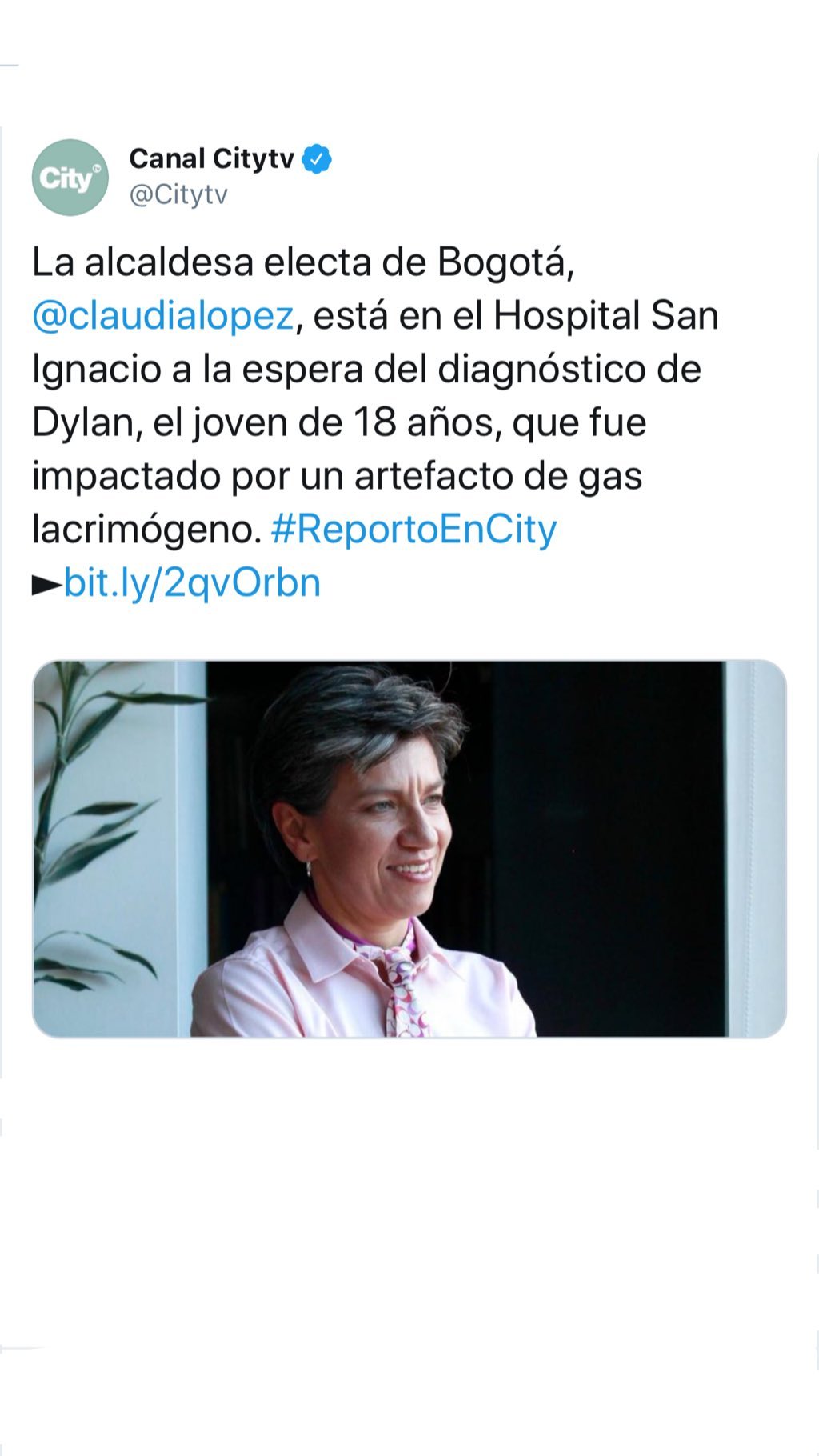Screen dimensions: 819x1456
Task: Click the word lacrimógeno in the tweet
Action: [x=147, y=530]
